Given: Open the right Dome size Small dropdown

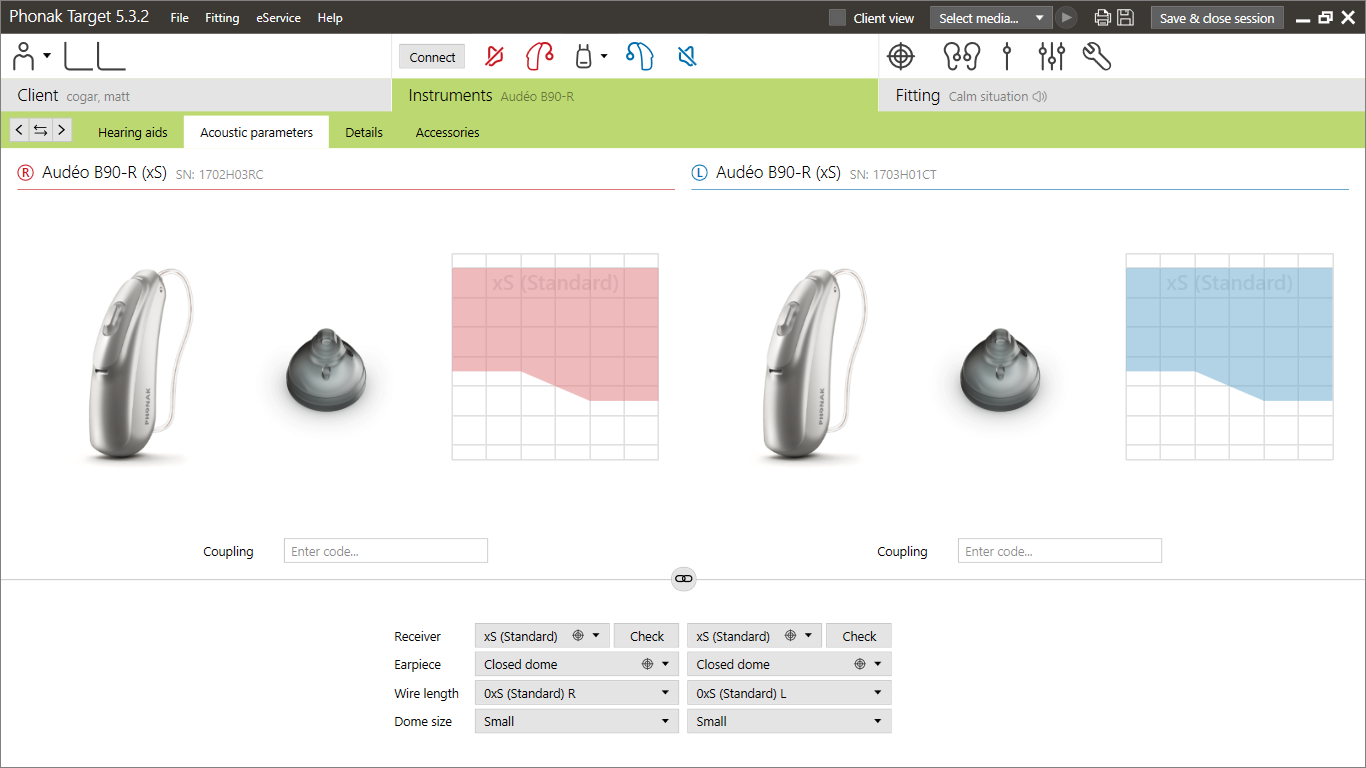Looking at the screenshot, I should click(576, 721).
